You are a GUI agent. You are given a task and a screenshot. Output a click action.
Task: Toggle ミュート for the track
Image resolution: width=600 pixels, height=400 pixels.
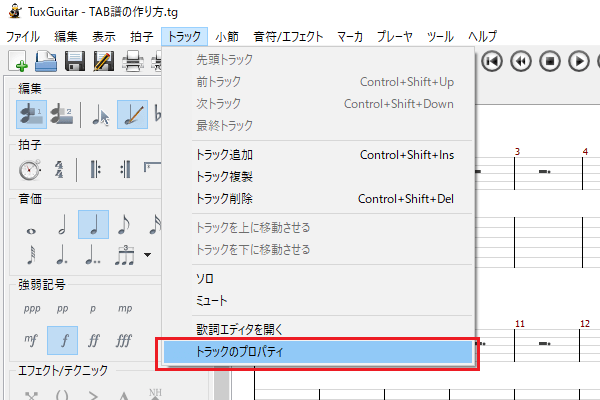pyautogui.click(x=318, y=300)
